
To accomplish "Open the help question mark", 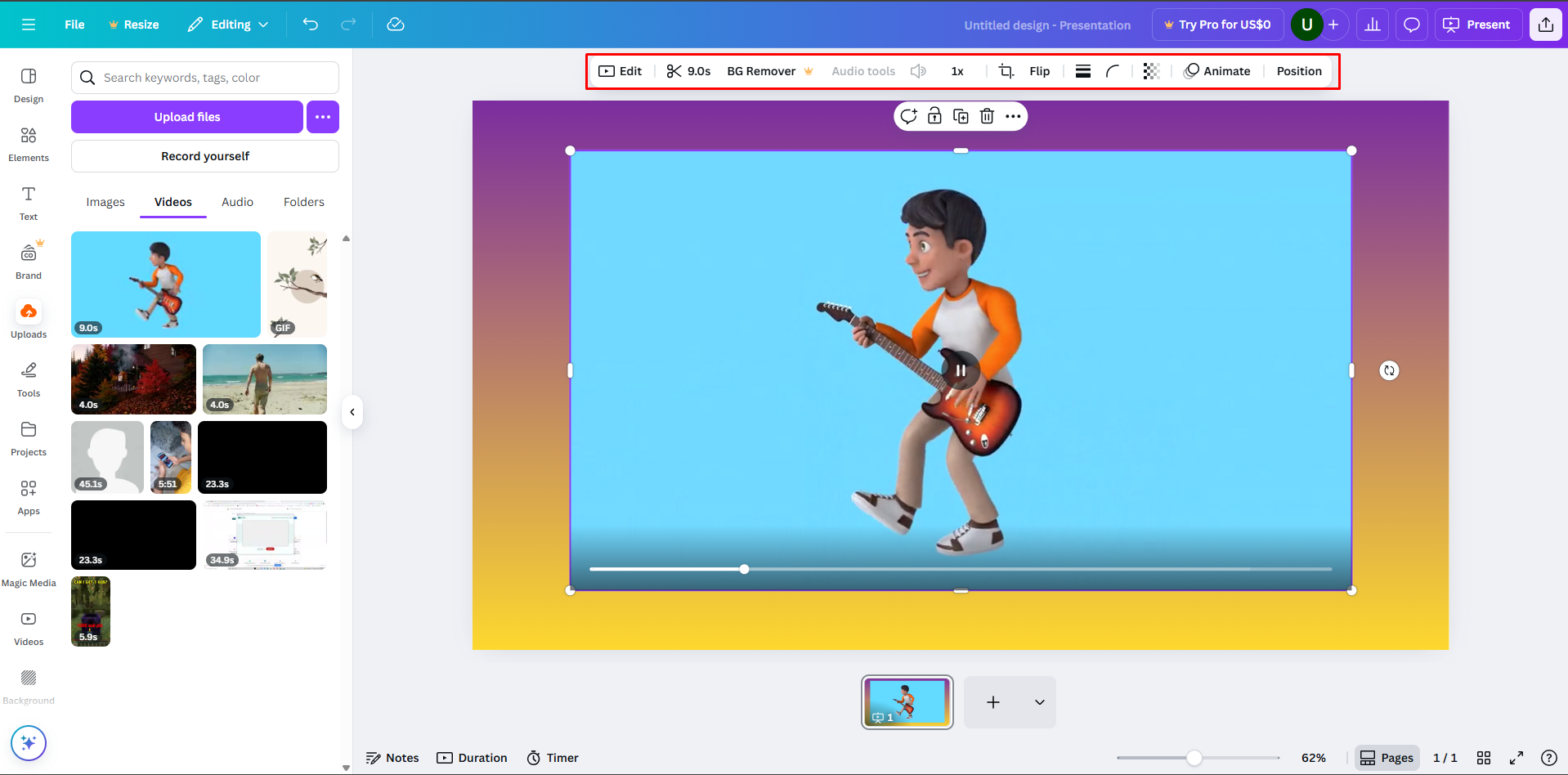I will point(1548,758).
